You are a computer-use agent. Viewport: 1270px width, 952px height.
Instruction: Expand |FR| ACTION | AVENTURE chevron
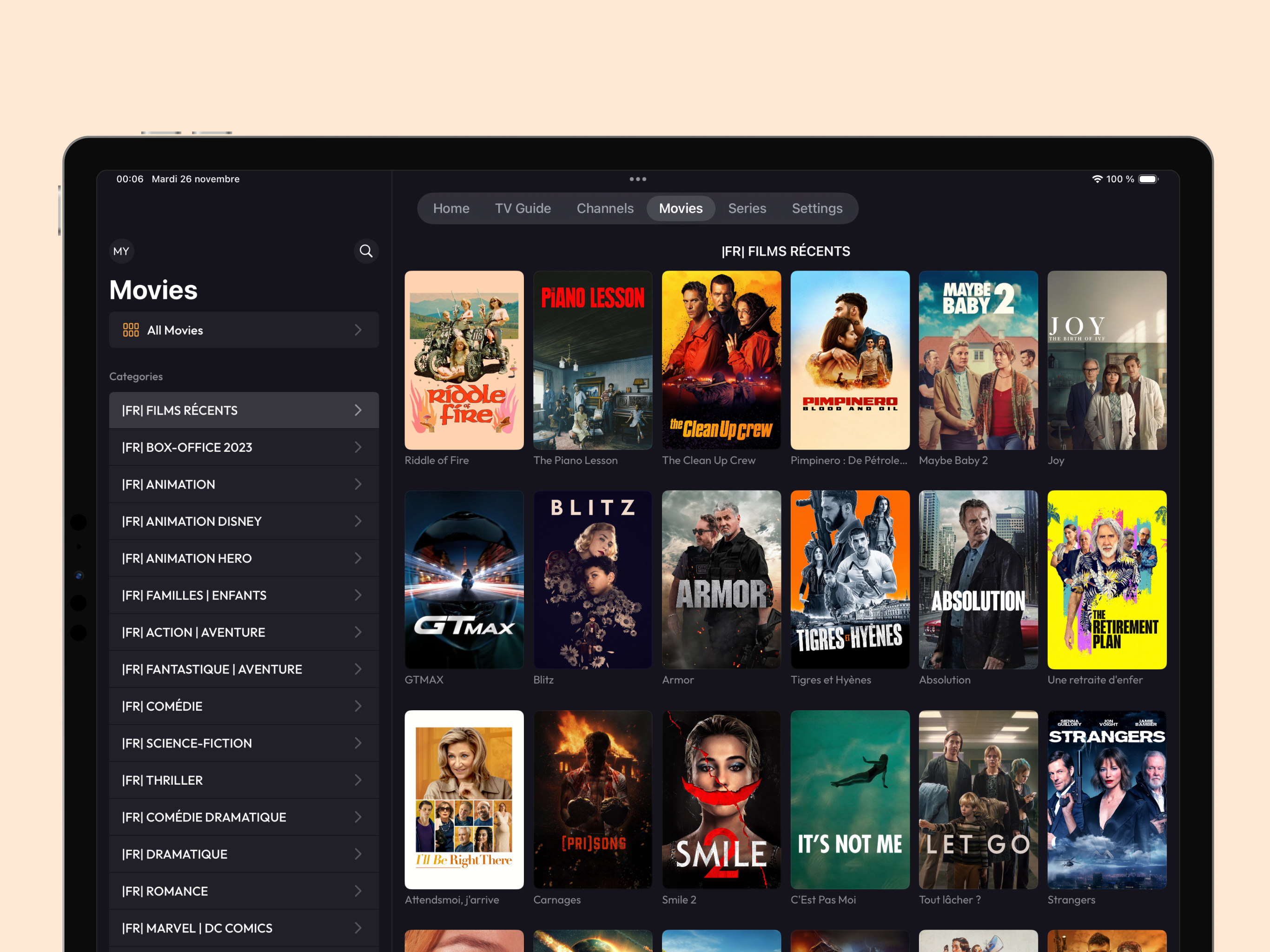(x=357, y=632)
